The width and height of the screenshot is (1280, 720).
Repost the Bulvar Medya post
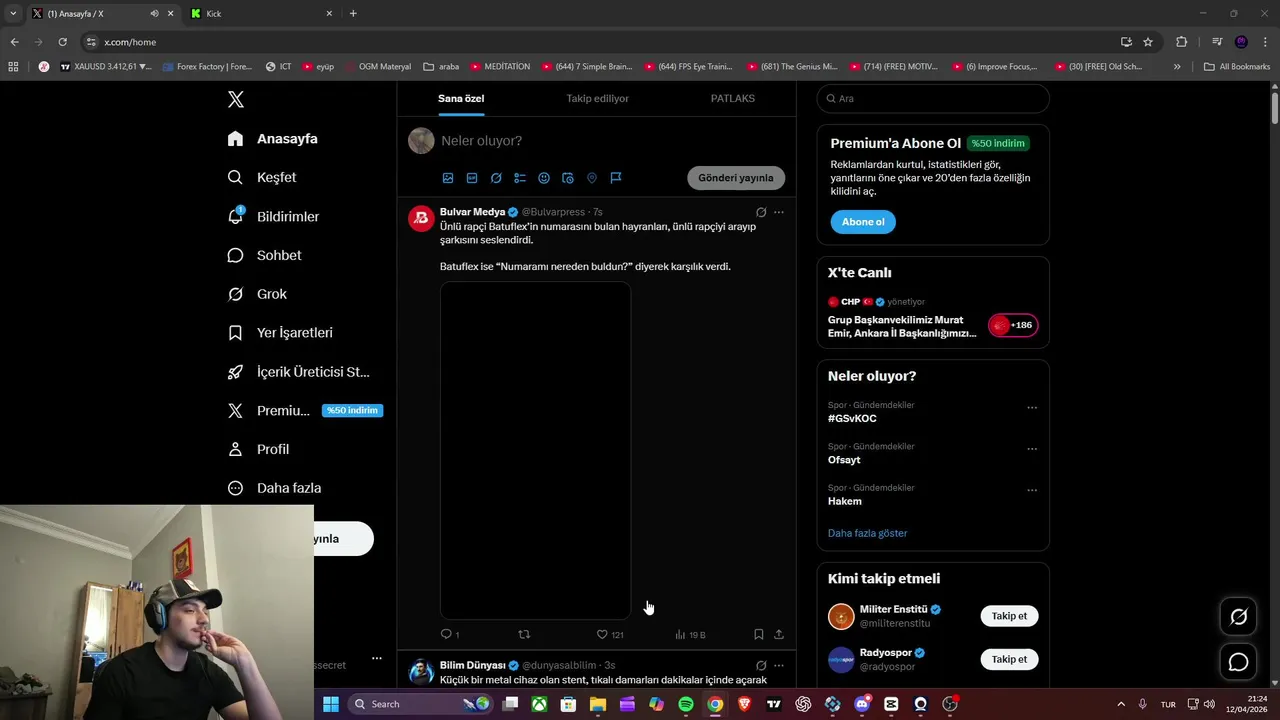(524, 634)
